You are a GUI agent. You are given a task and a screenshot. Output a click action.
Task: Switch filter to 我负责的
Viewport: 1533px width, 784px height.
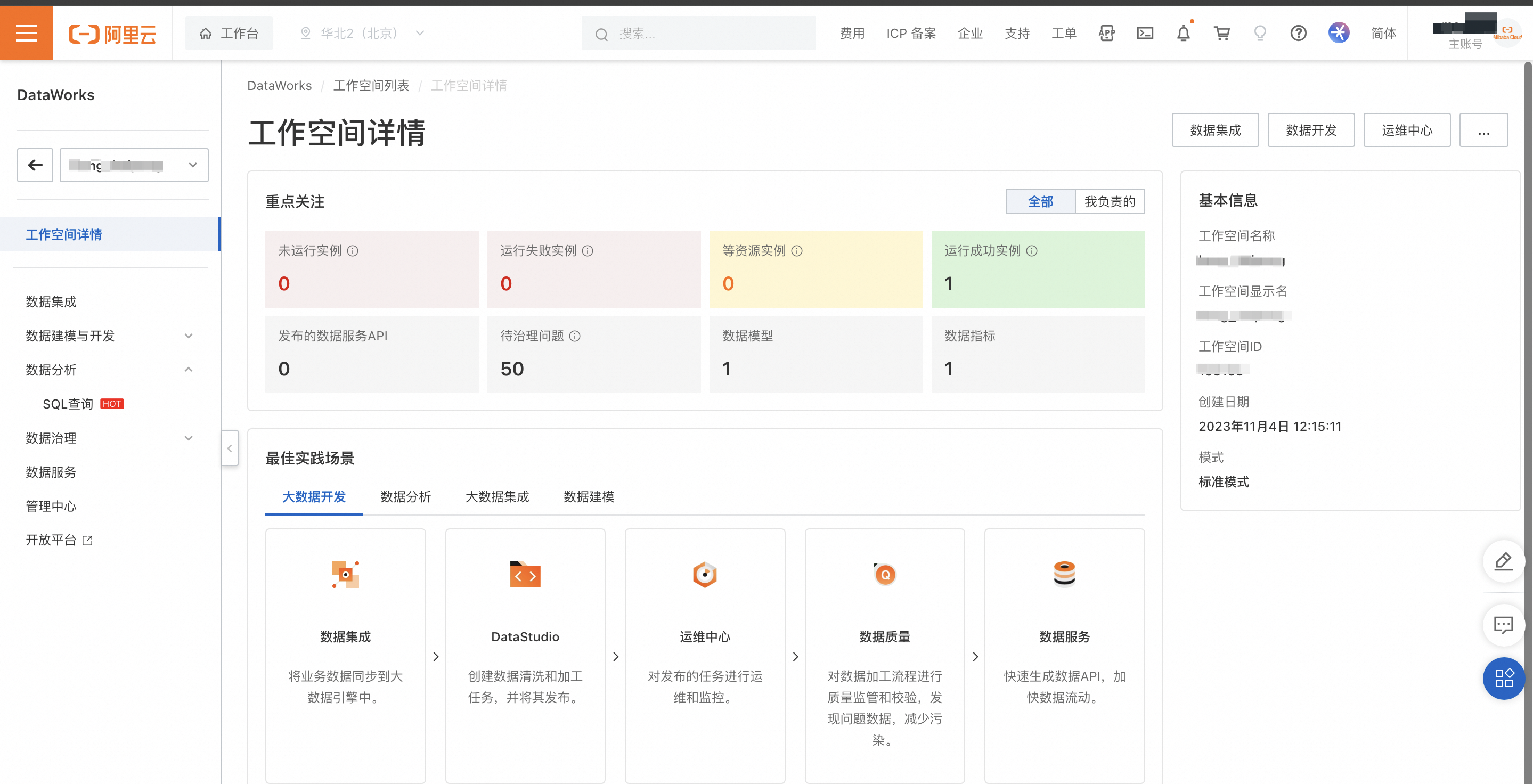1110,202
